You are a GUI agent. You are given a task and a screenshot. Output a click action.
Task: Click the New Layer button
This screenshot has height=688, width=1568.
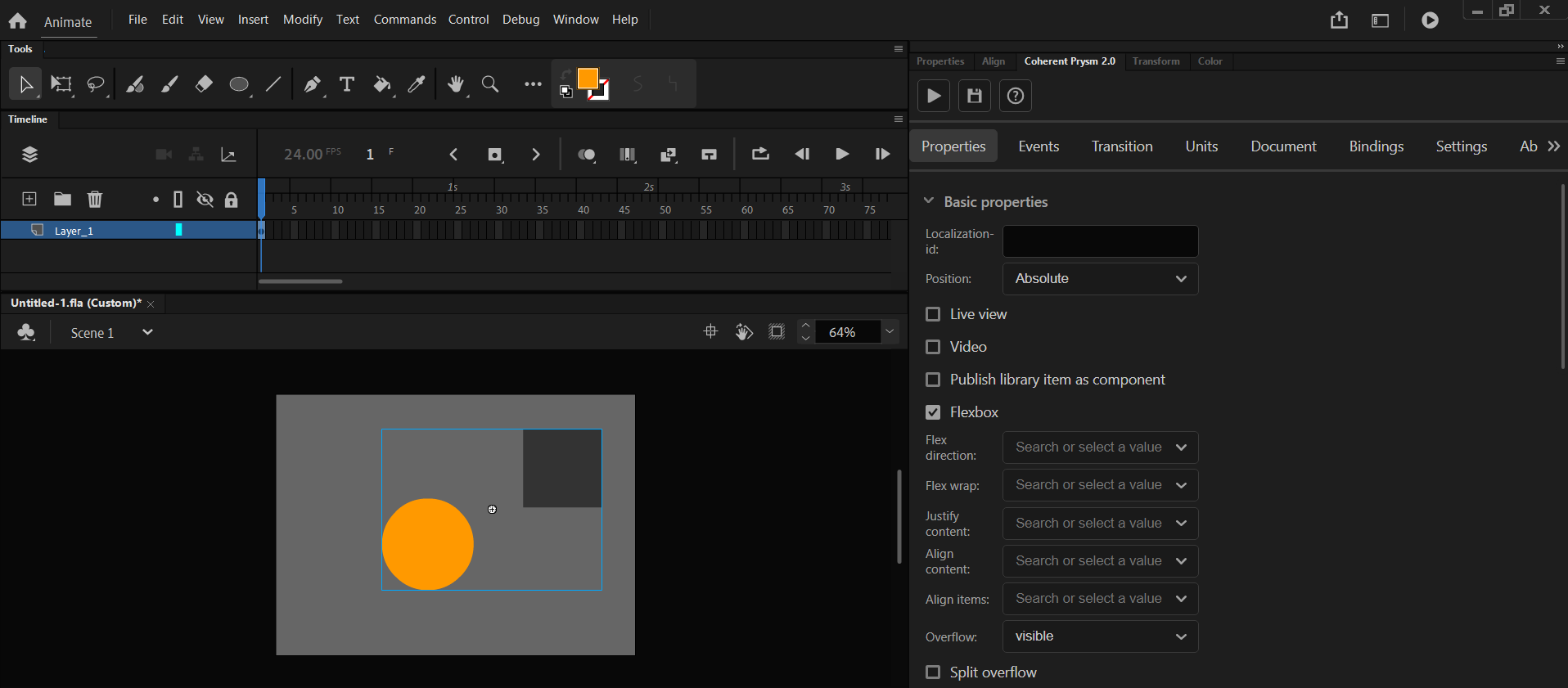click(x=29, y=199)
